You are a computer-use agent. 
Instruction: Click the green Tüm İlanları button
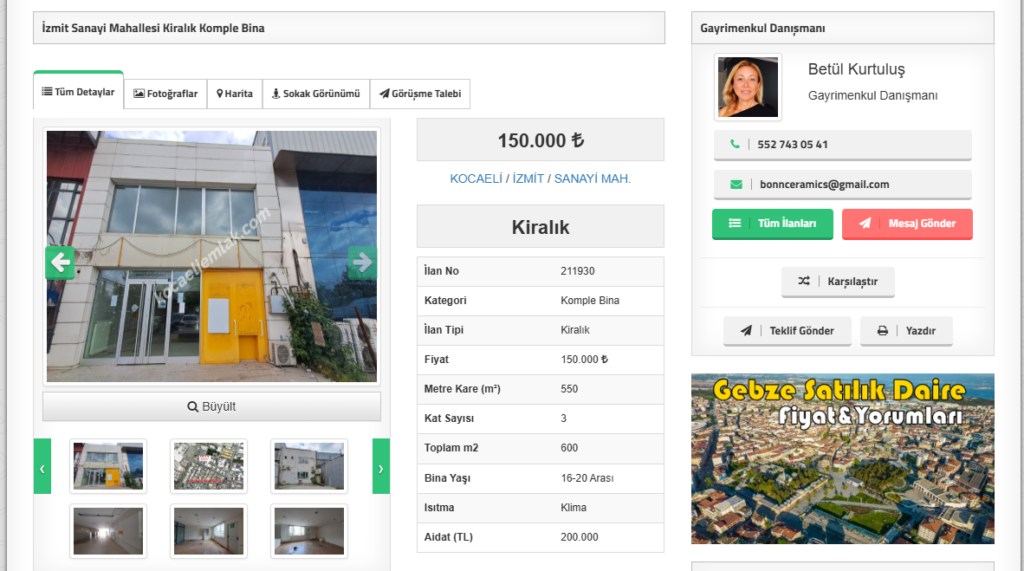click(x=772, y=224)
